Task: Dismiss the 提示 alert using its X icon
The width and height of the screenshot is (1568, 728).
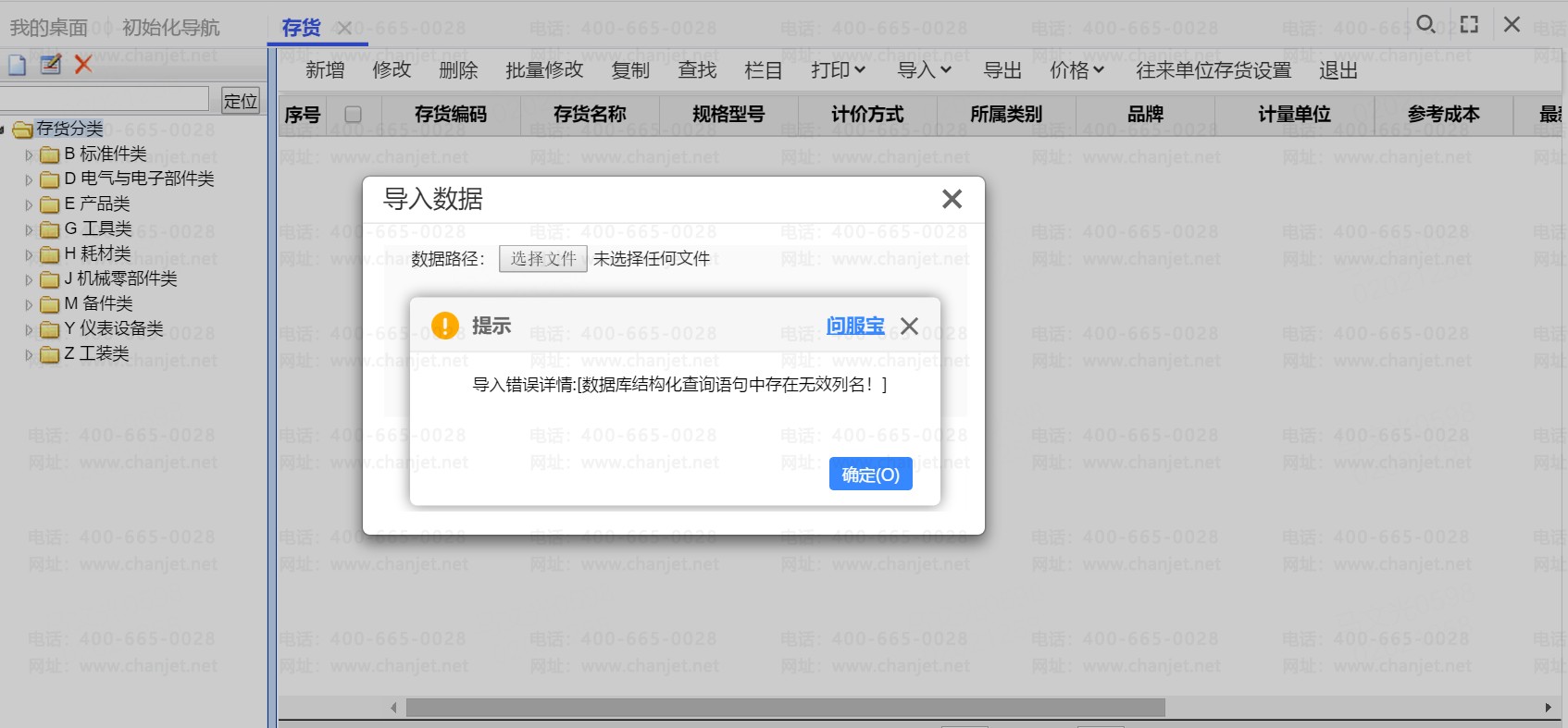Action: pyautogui.click(x=909, y=326)
